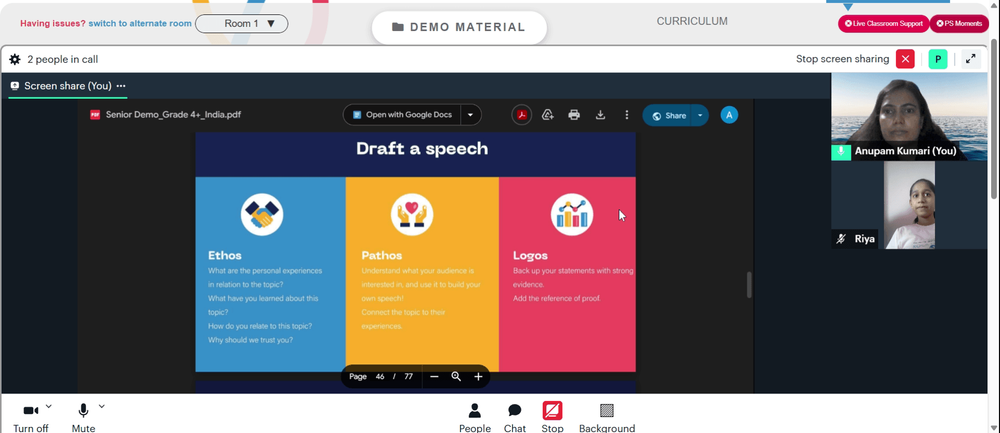Click the Pathos heading text
This screenshot has width=1000, height=433.
click(x=381, y=255)
